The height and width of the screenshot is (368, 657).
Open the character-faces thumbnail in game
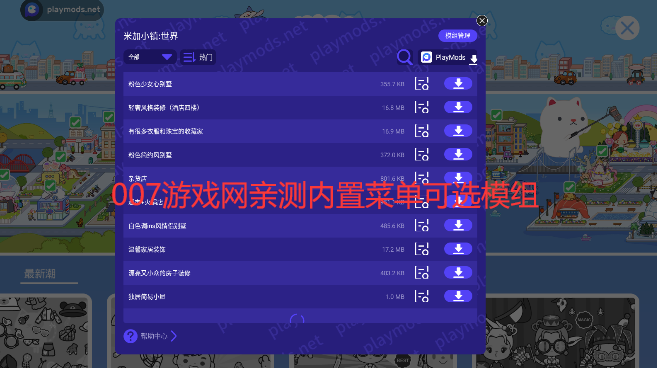point(557,331)
